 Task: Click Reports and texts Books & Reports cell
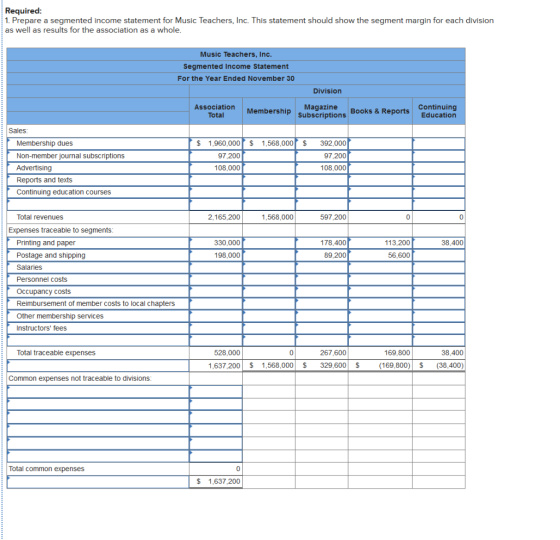pyautogui.click(x=380, y=180)
